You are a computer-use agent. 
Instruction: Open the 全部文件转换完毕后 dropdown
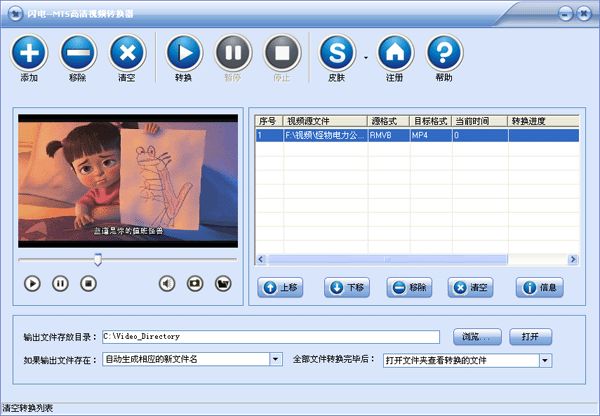[545, 360]
